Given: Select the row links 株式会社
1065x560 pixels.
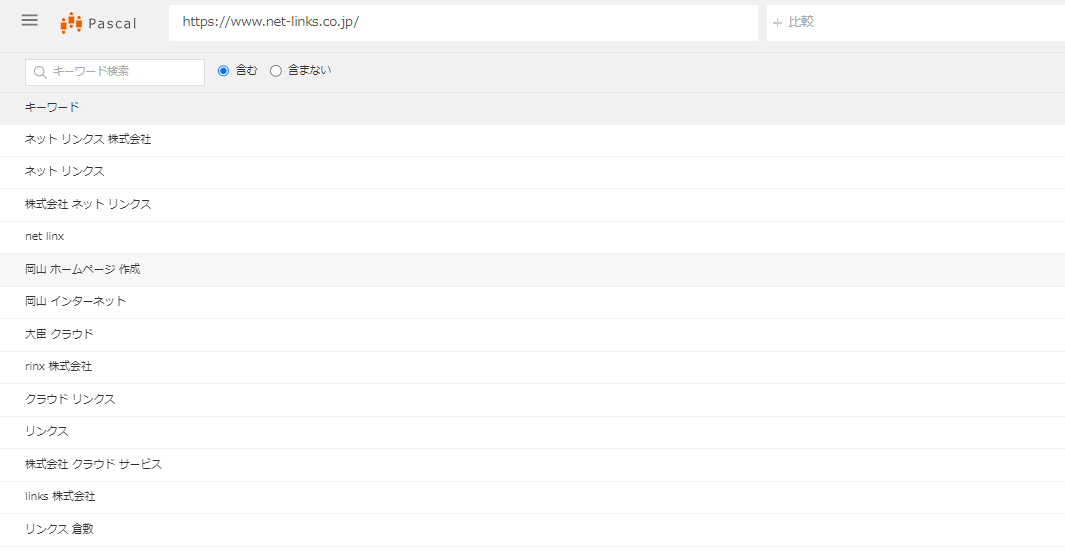Looking at the screenshot, I should 532,497.
